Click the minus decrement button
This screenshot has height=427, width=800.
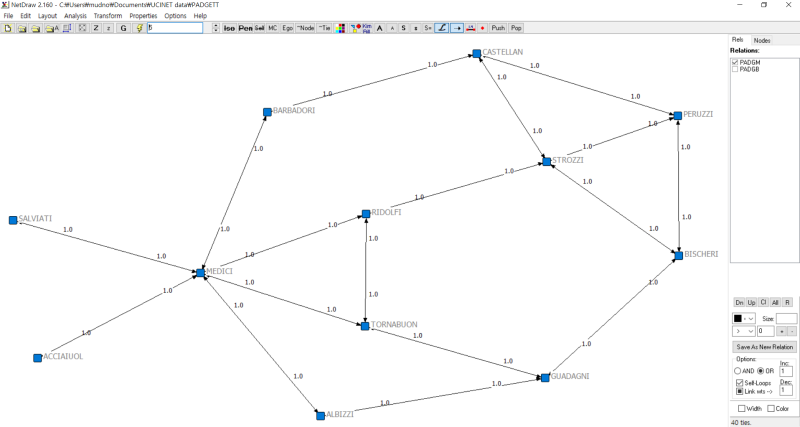(x=792, y=331)
